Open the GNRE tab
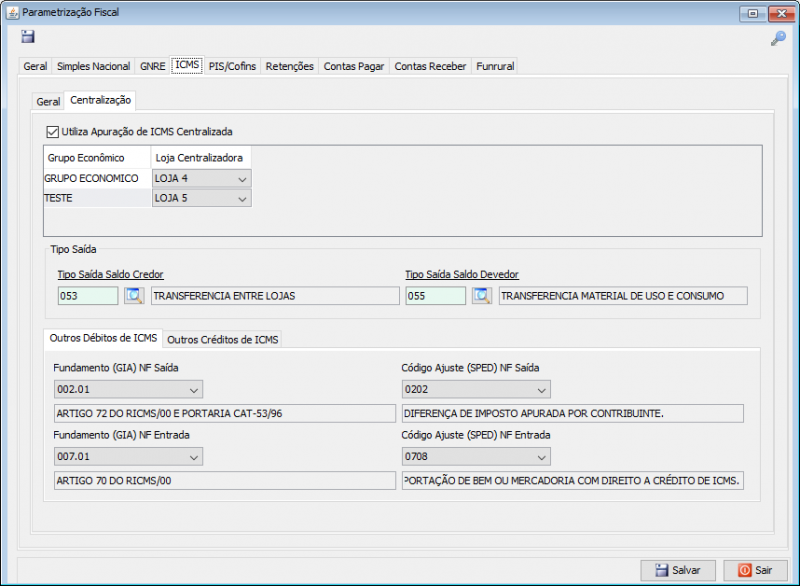Image resolution: width=800 pixels, height=586 pixels. [153, 66]
